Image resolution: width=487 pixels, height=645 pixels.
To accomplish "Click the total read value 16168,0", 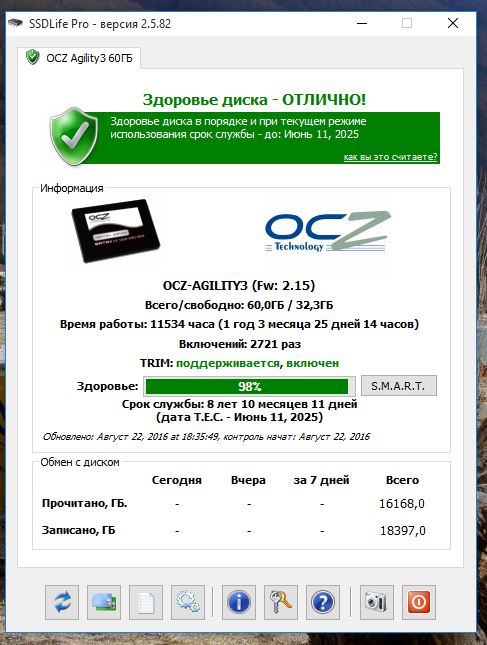I will pyautogui.click(x=402, y=503).
